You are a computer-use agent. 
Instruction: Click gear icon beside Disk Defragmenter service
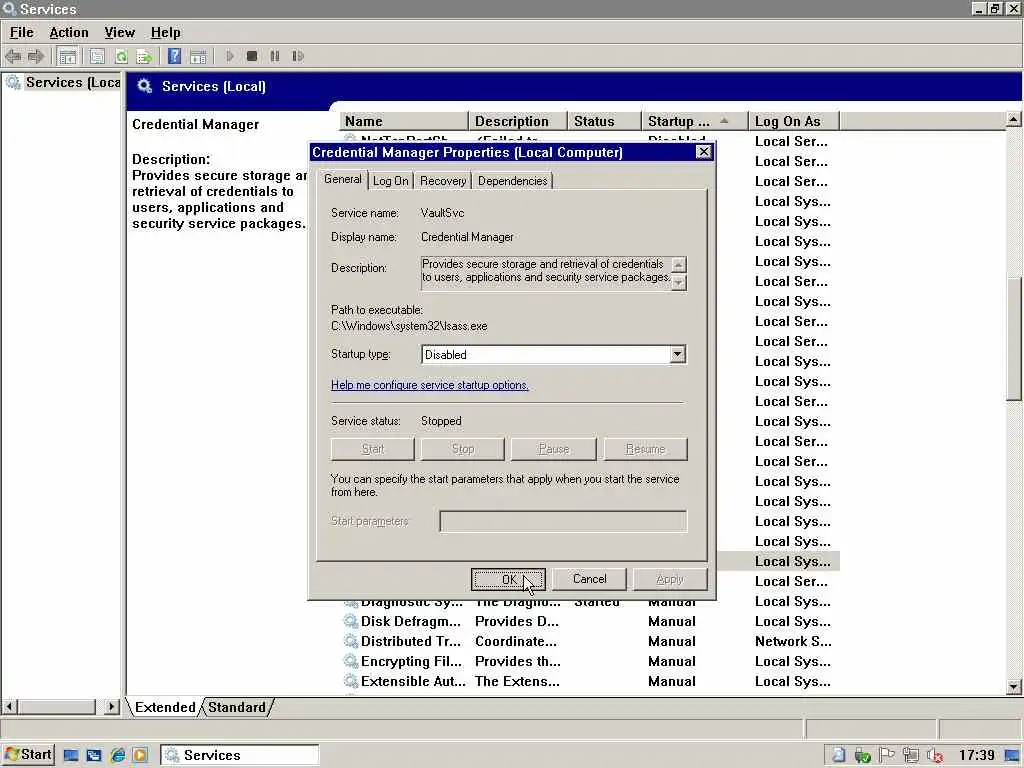[x=351, y=621]
